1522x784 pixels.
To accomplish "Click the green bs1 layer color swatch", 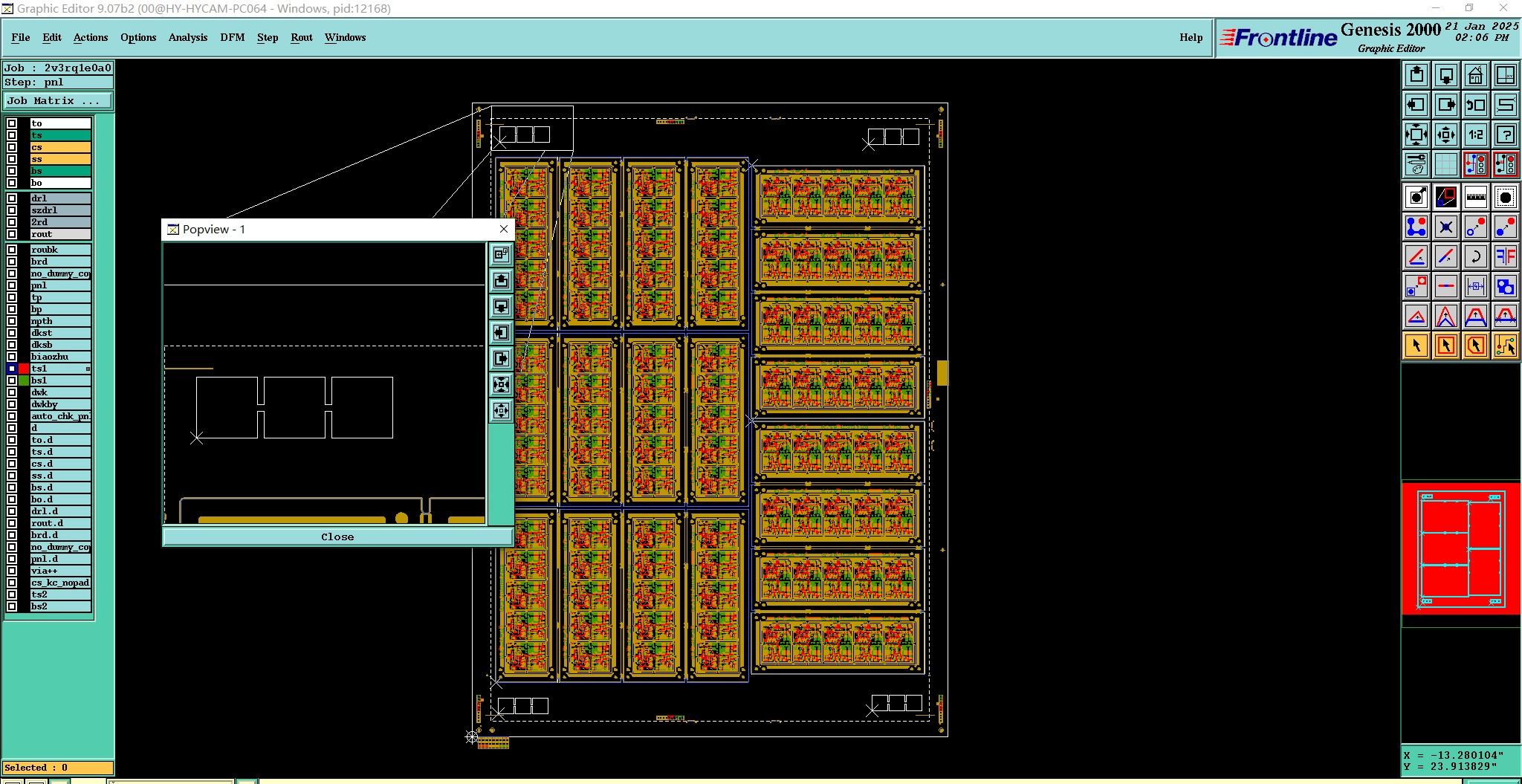I will (x=24, y=380).
